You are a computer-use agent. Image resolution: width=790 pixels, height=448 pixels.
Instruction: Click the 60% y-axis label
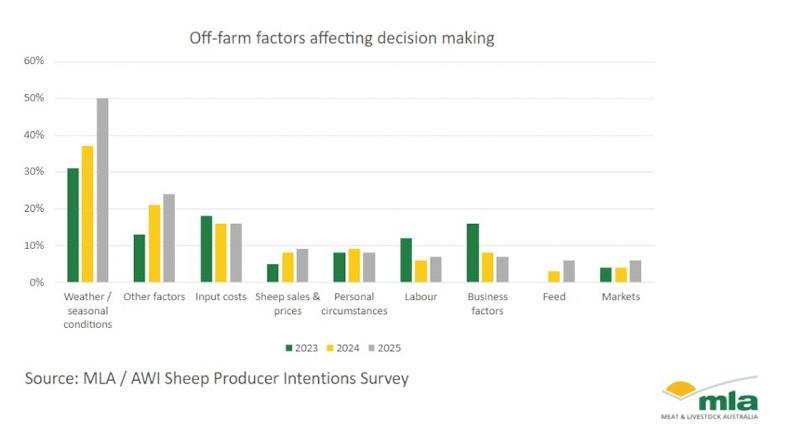pos(33,61)
